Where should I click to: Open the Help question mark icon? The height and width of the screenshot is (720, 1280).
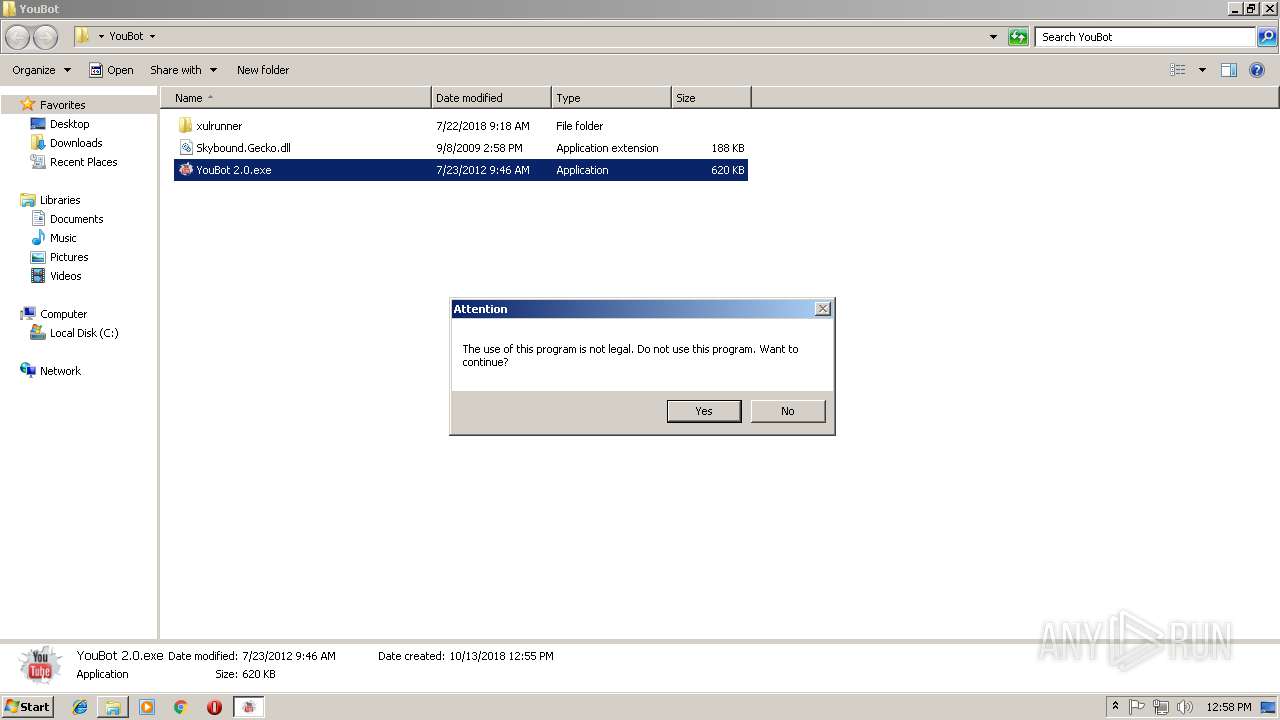(1258, 70)
